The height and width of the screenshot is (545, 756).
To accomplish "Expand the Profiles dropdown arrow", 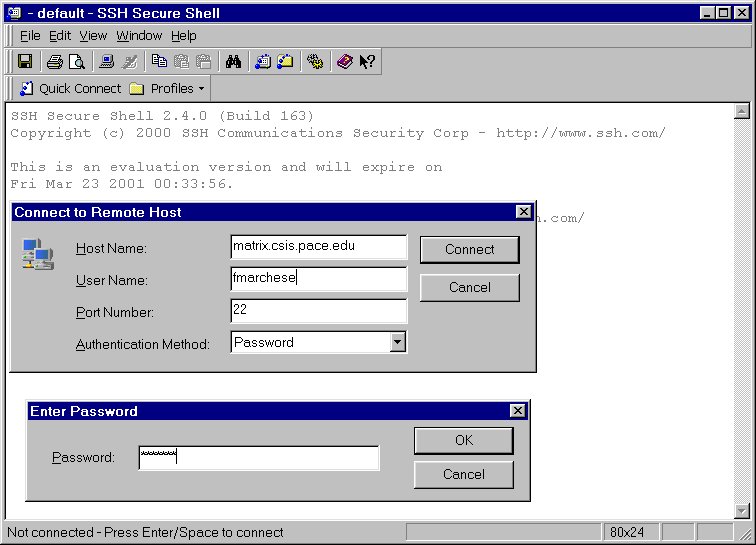I will coord(202,89).
